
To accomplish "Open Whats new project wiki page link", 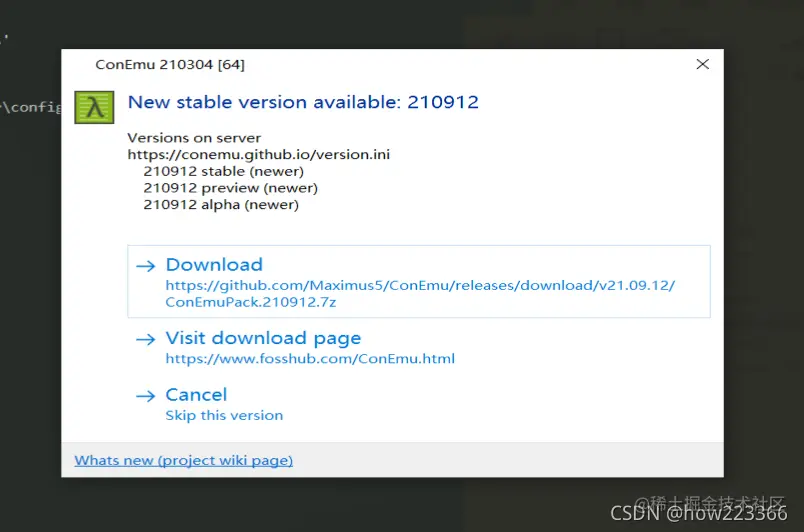I will click(x=184, y=460).
